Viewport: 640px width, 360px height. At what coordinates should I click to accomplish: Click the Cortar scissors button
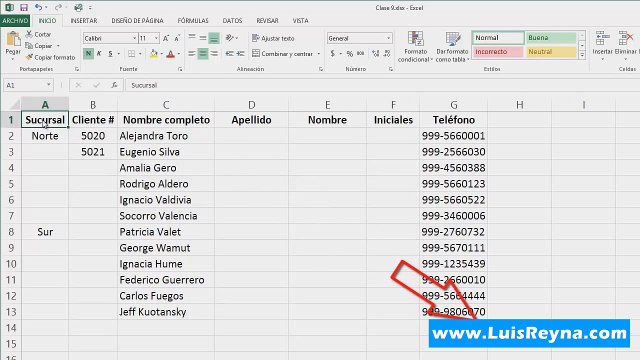tap(38, 34)
